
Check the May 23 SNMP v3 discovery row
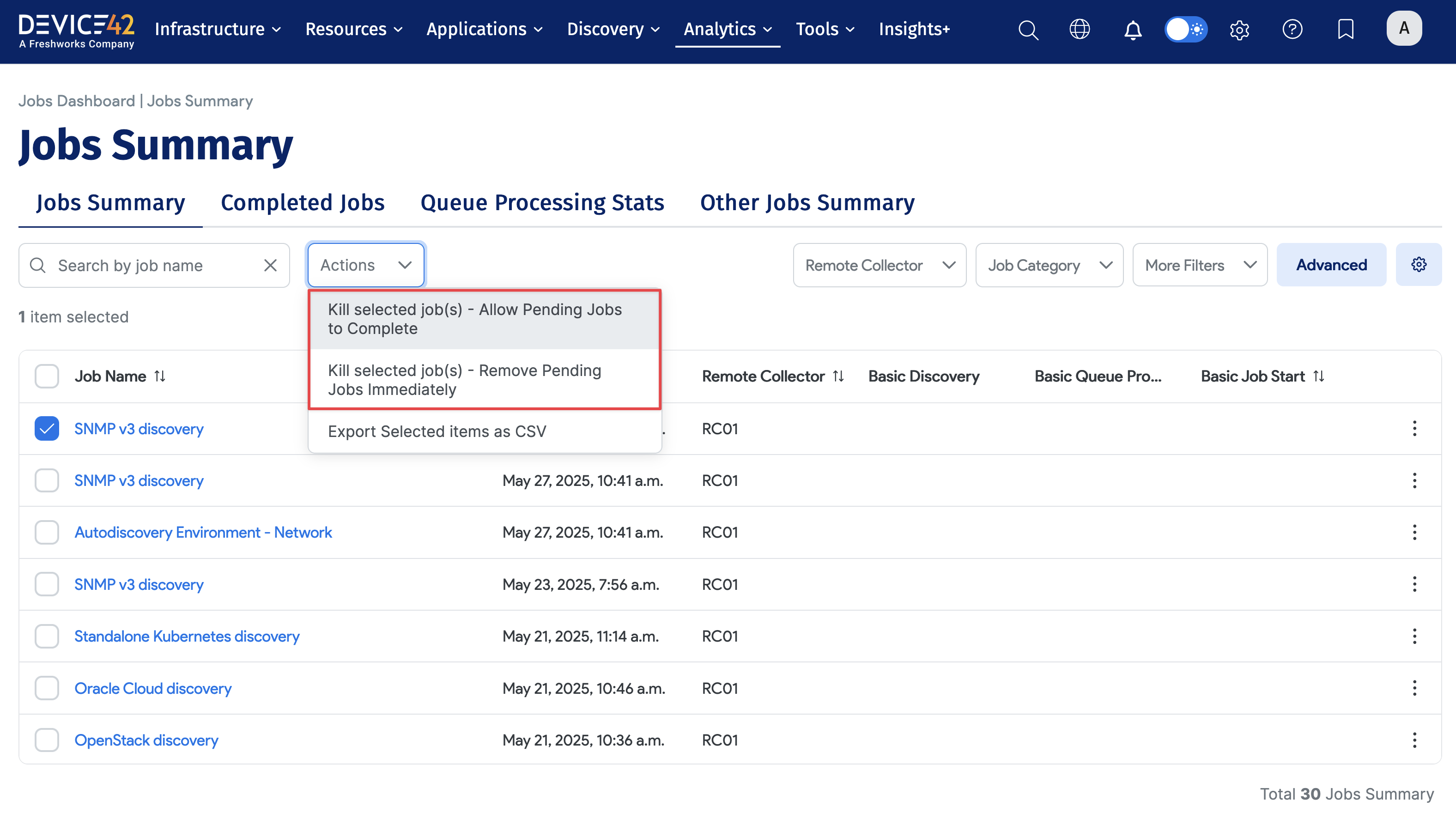[47, 584]
